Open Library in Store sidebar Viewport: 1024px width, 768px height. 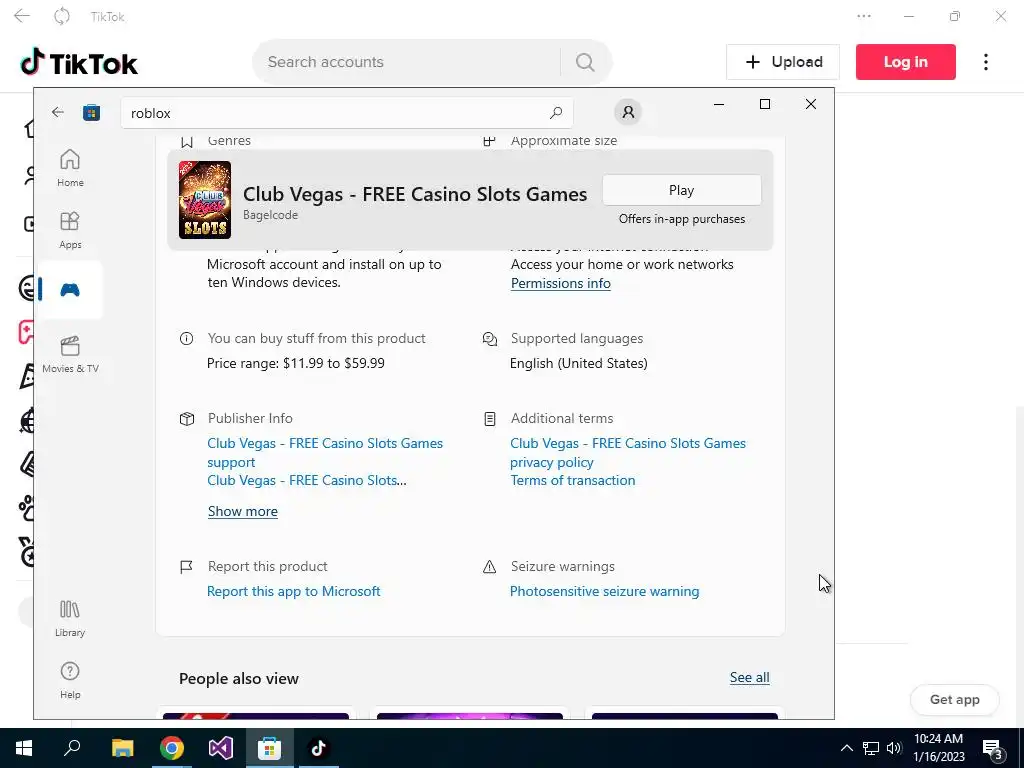[x=70, y=618]
